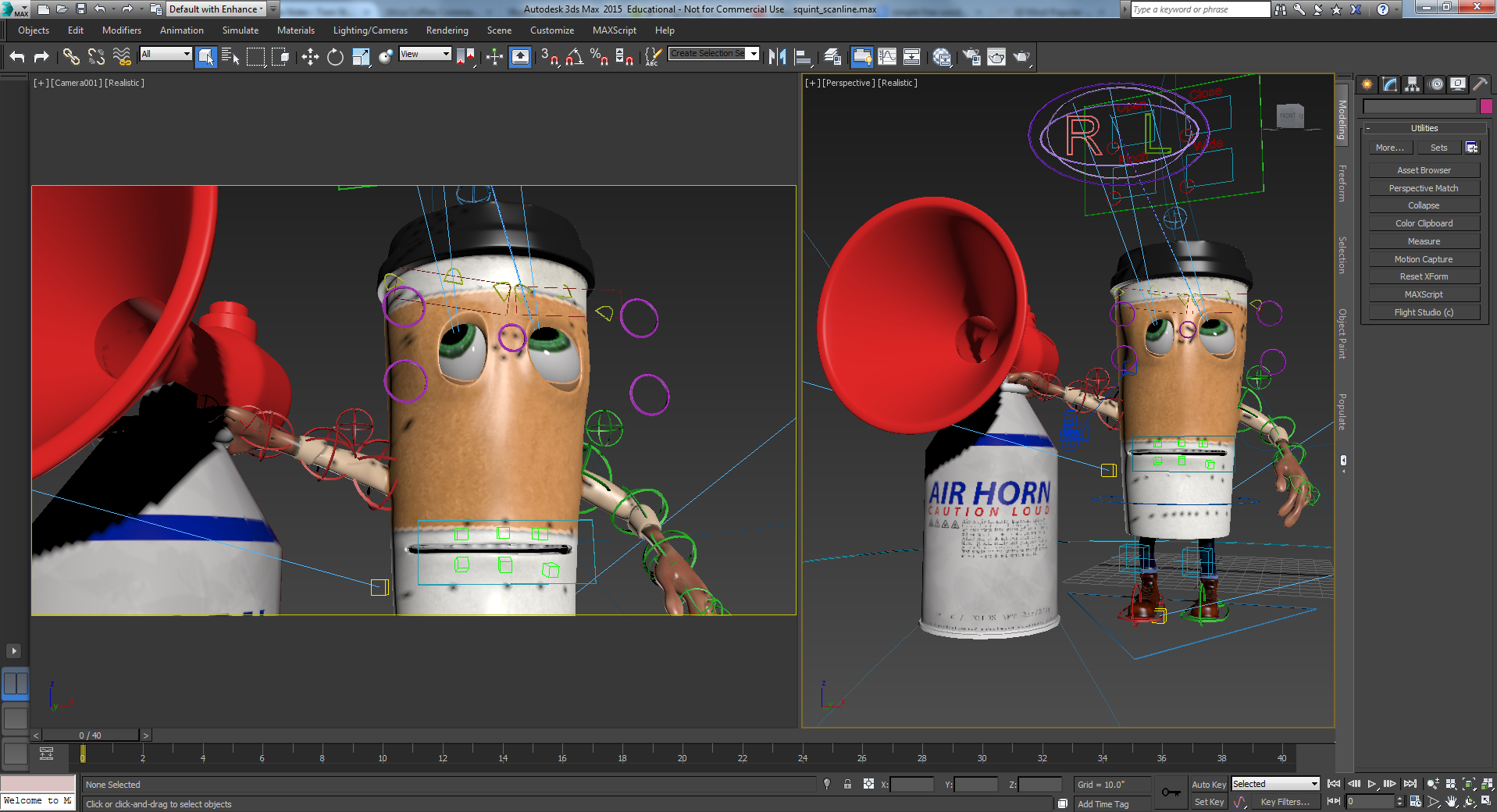Open the Motion panel tab

1435,84
